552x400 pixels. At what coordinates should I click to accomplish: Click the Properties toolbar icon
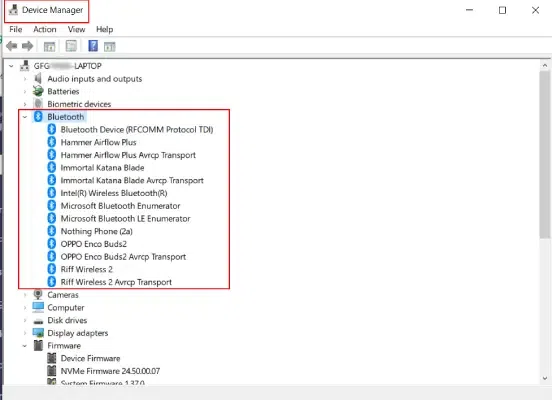click(71, 46)
